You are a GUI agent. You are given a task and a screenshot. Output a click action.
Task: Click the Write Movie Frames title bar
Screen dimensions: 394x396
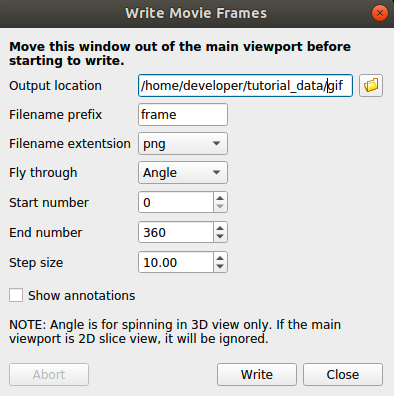pos(196,13)
